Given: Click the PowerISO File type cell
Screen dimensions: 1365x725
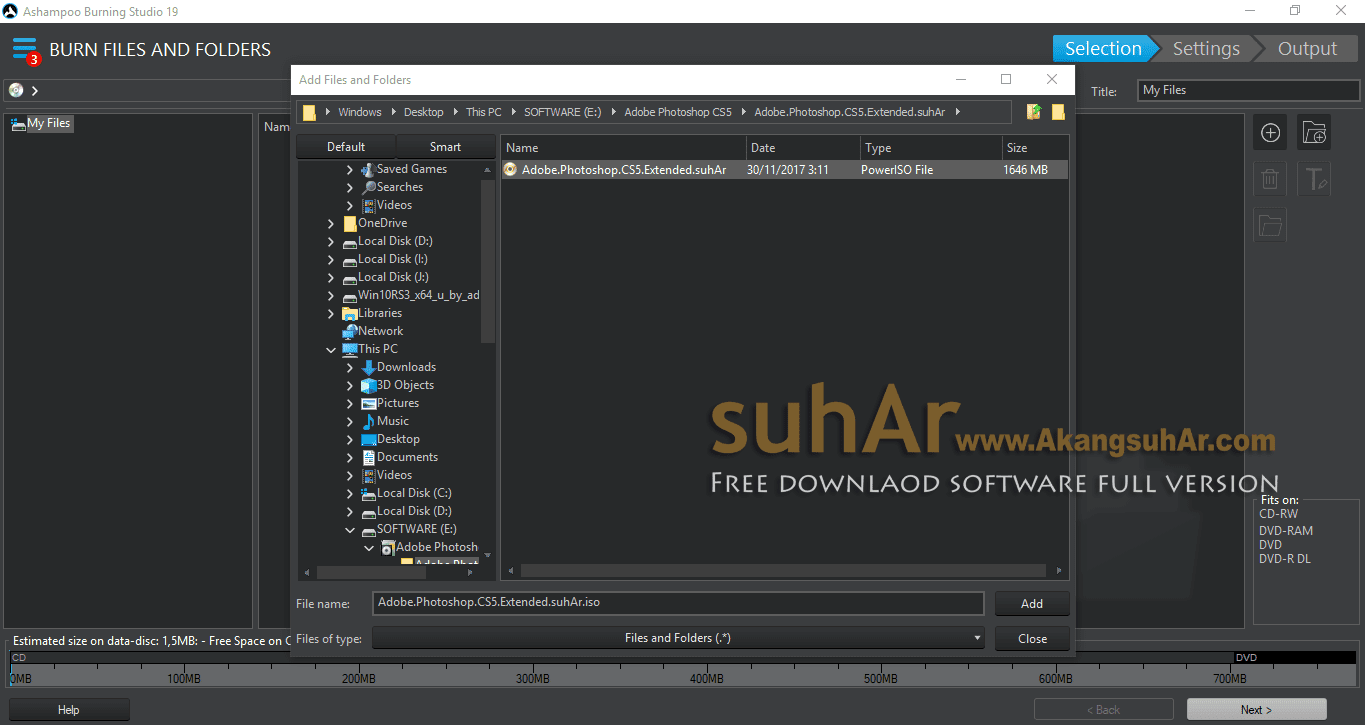Looking at the screenshot, I should pos(897,170).
